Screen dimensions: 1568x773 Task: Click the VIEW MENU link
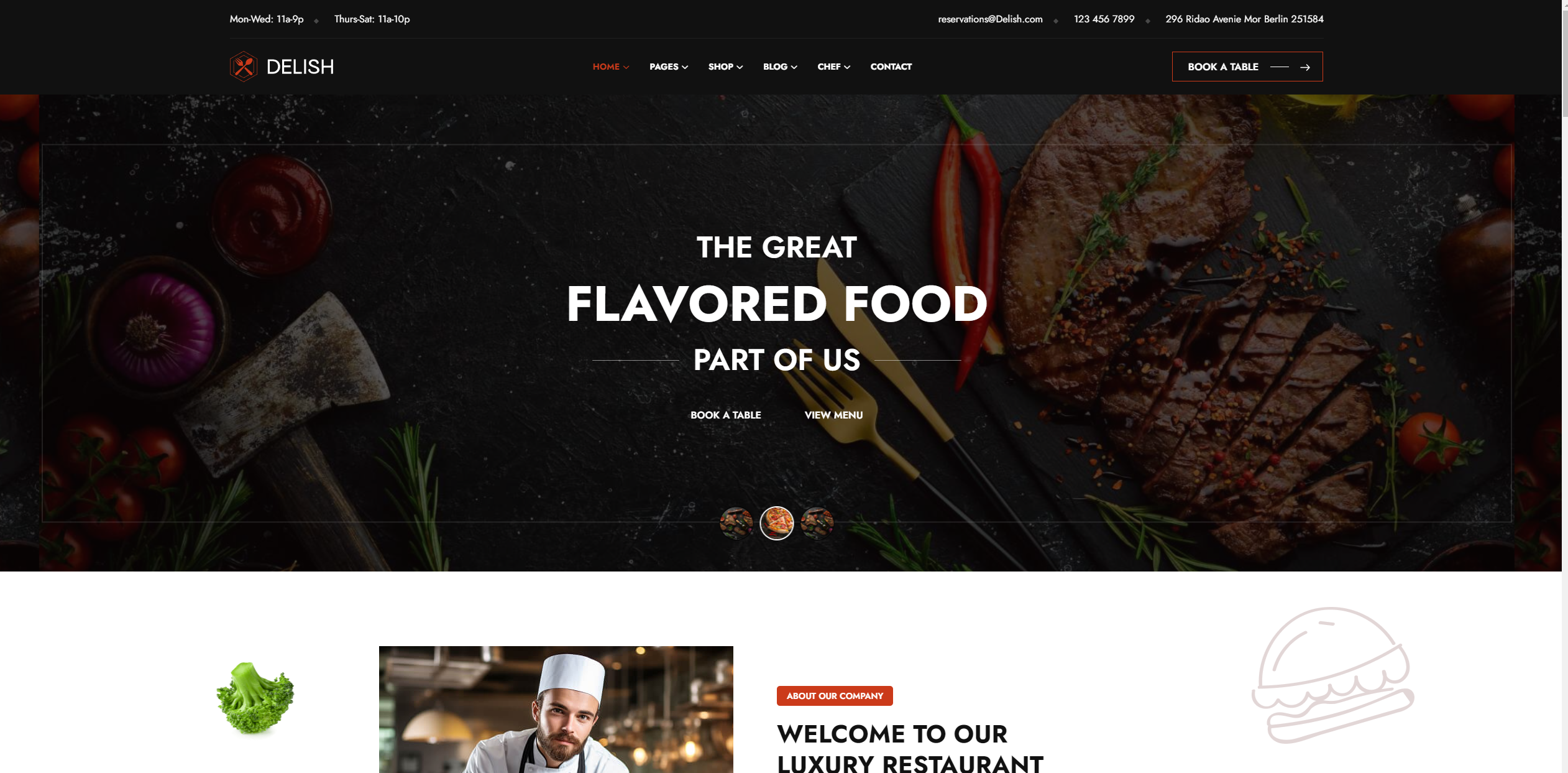[x=833, y=414]
